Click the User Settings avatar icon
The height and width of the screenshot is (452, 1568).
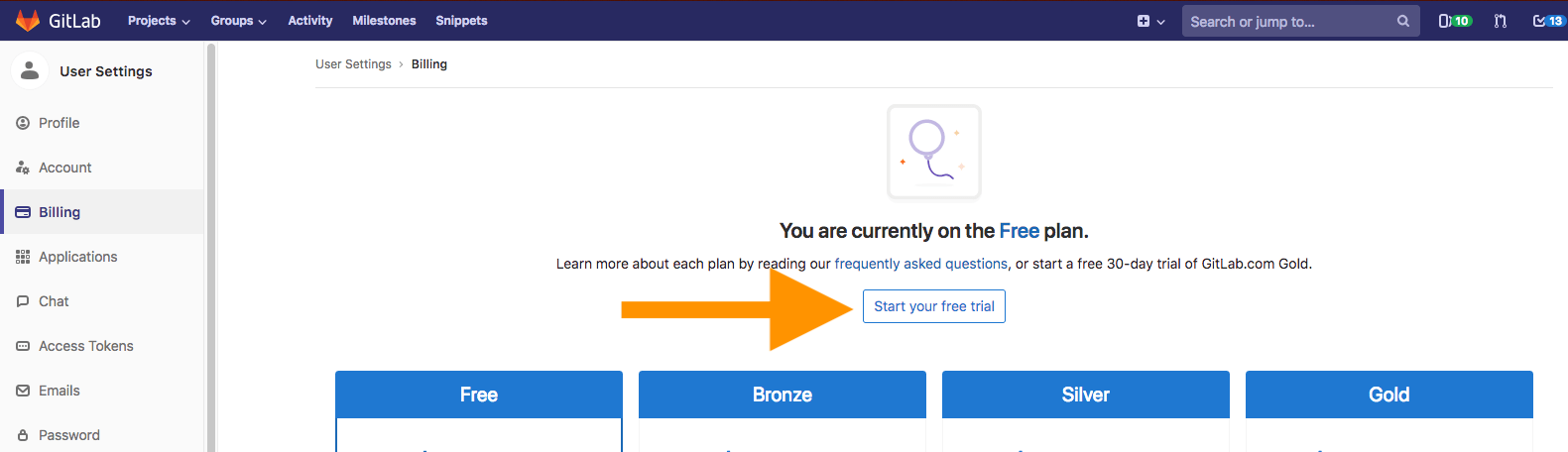click(x=30, y=70)
